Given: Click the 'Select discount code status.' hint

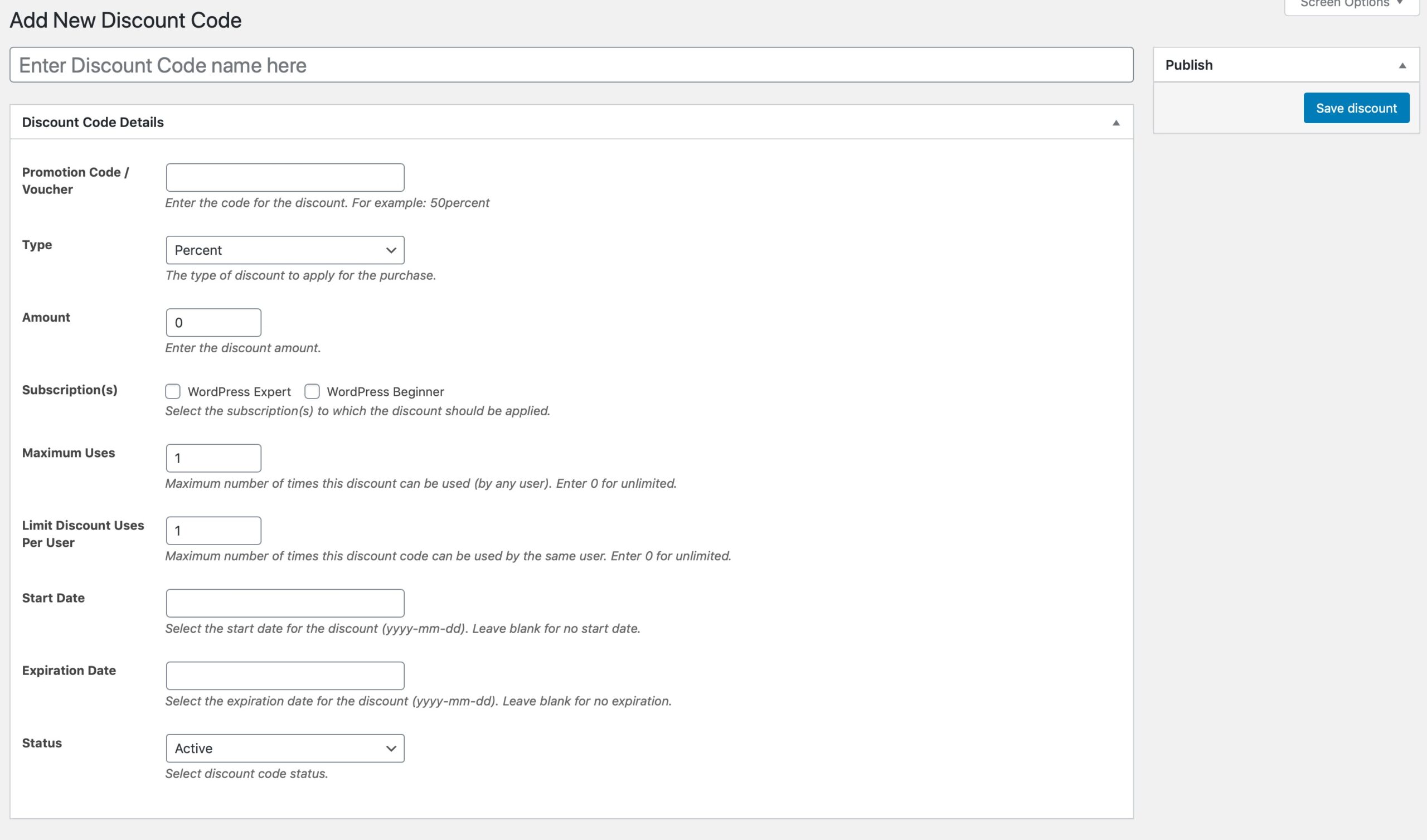Looking at the screenshot, I should click(x=247, y=774).
